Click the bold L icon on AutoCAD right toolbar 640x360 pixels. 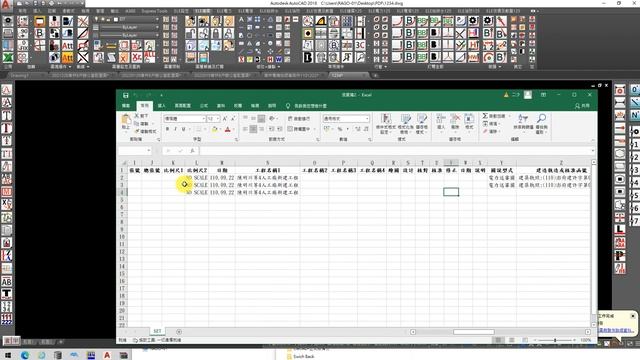click(620, 230)
